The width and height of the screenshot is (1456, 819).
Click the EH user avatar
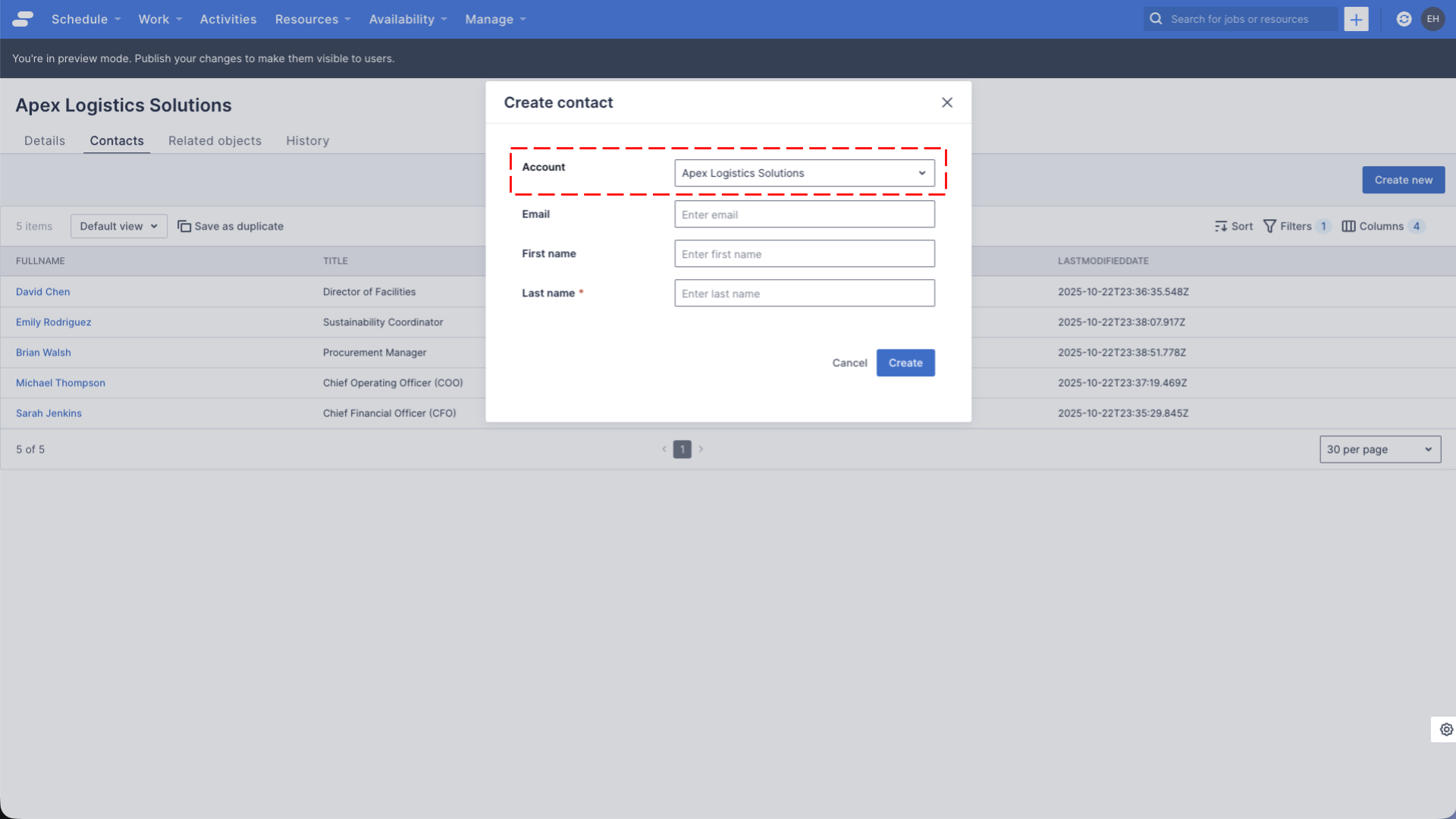click(x=1433, y=19)
